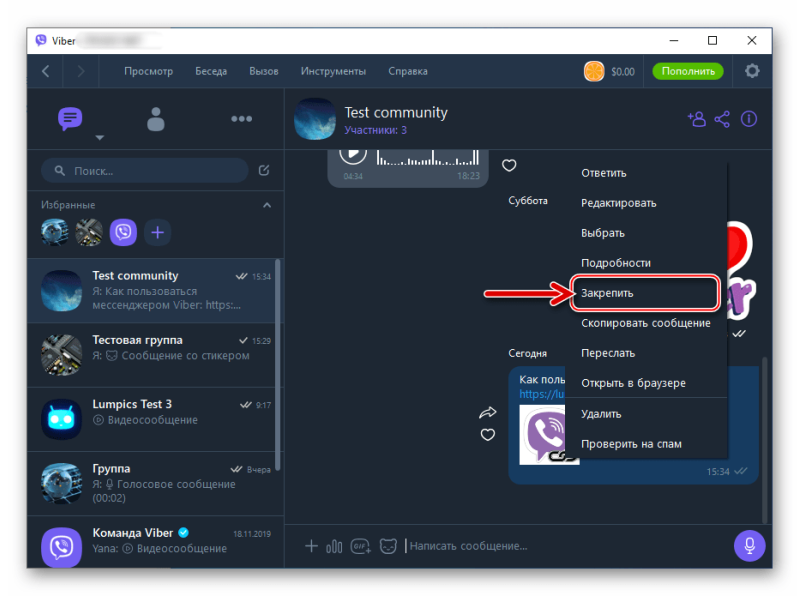Open the Test community chat
The width and height of the screenshot is (800, 596).
pyautogui.click(x=152, y=290)
